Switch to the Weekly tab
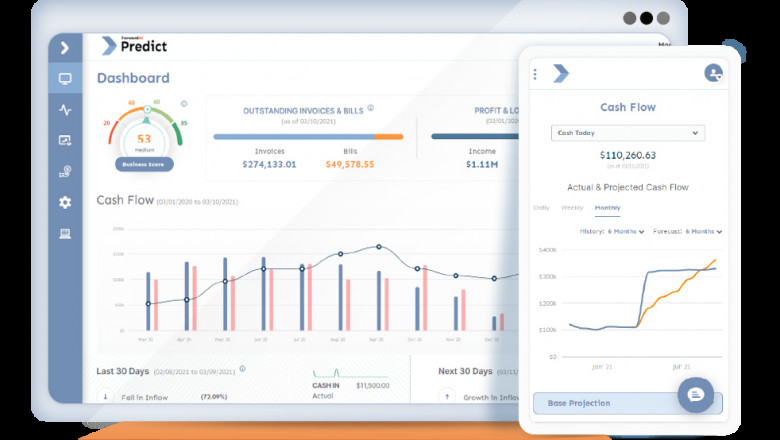This screenshot has height=440, width=780. tap(572, 208)
